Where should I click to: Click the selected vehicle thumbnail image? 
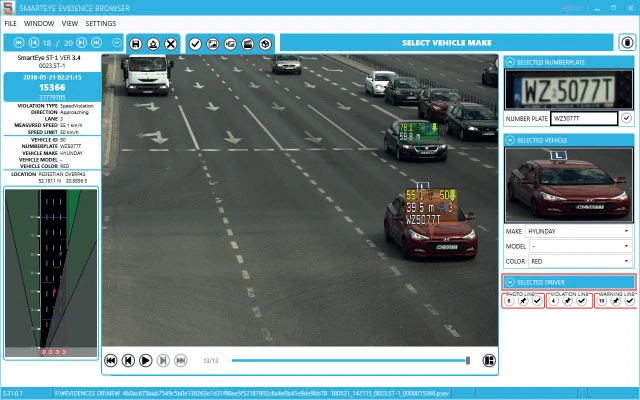[x=569, y=185]
